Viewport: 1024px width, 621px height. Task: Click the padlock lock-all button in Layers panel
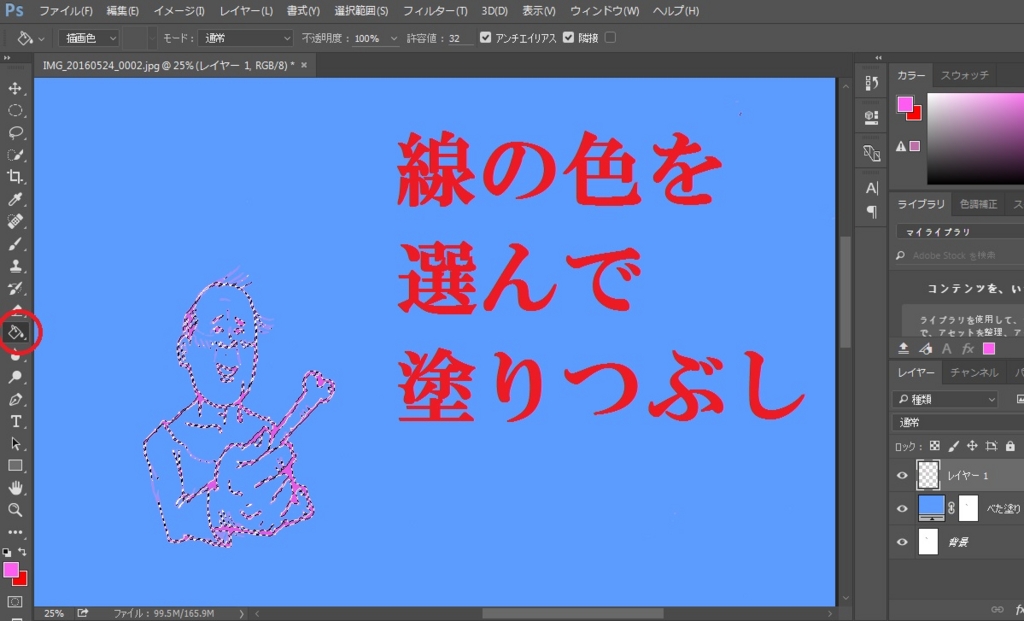[x=1009, y=447]
